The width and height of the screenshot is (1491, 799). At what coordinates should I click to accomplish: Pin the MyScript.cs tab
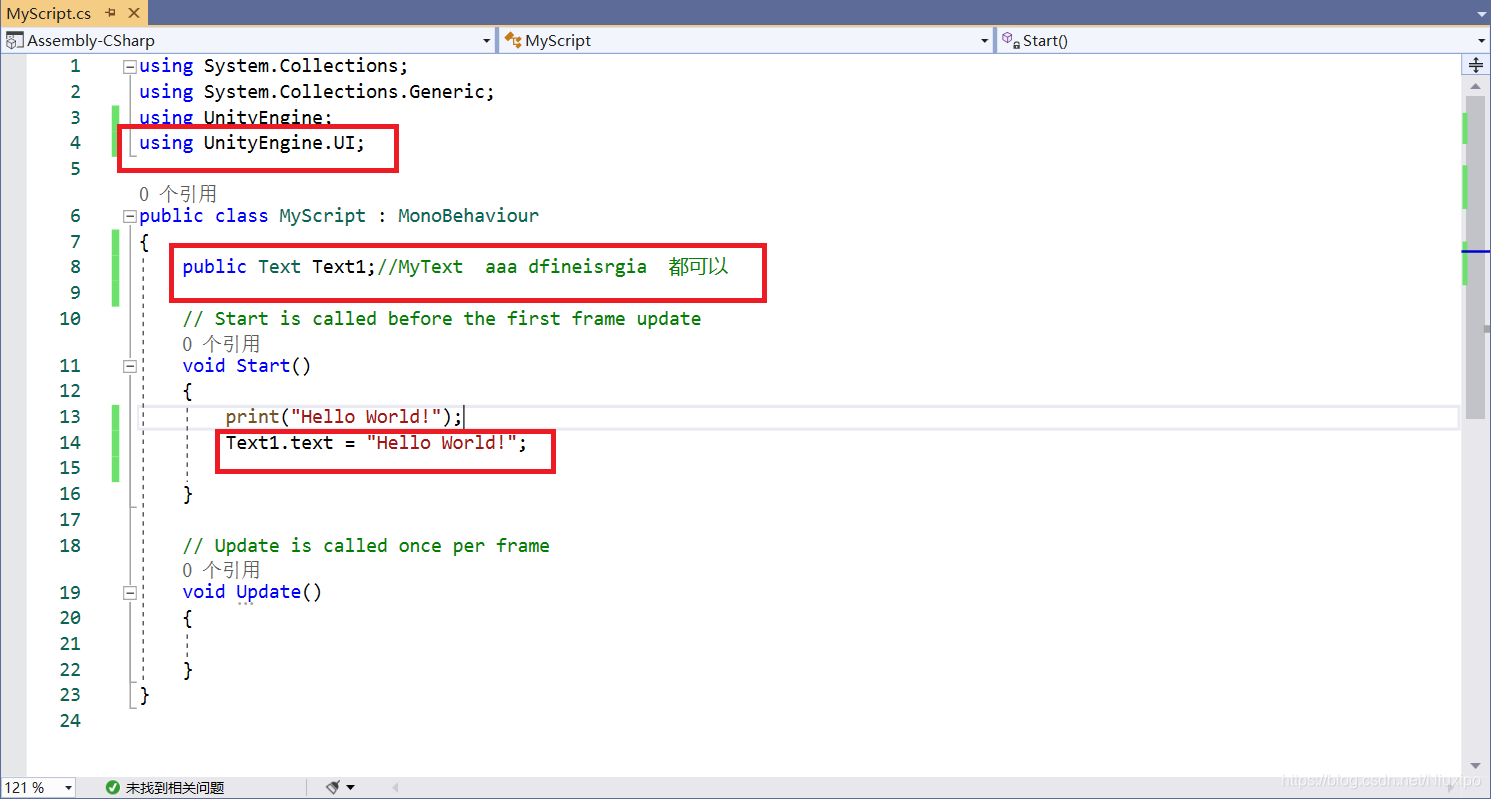click(110, 14)
